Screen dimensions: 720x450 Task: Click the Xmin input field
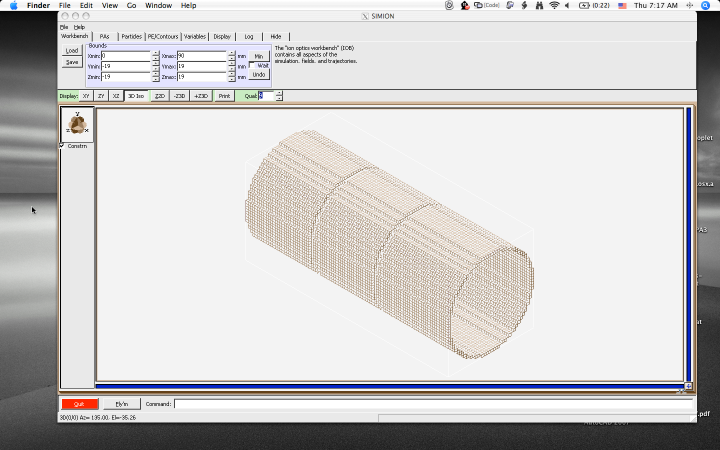[x=126, y=56]
